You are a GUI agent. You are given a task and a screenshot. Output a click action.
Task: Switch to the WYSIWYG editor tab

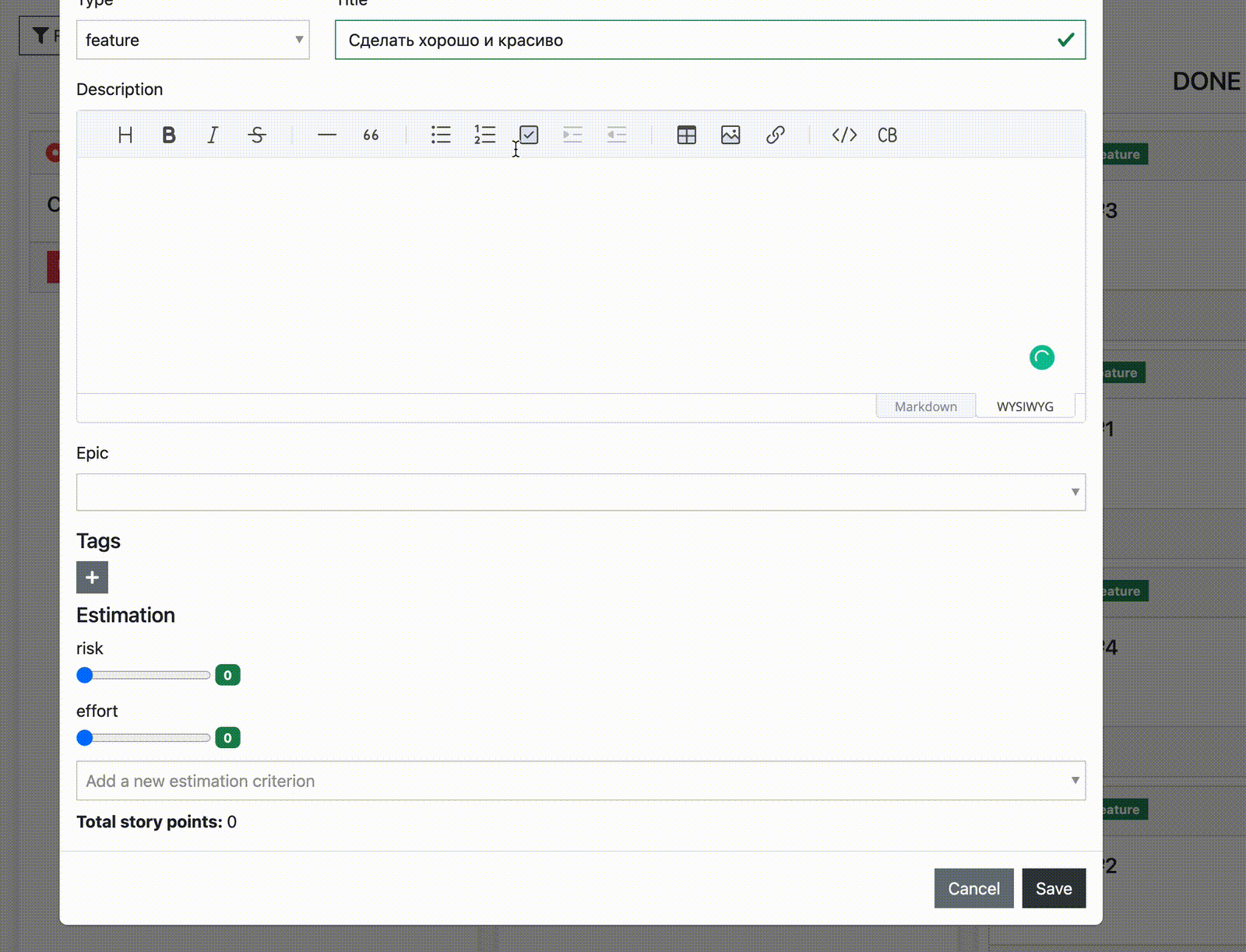click(1025, 406)
